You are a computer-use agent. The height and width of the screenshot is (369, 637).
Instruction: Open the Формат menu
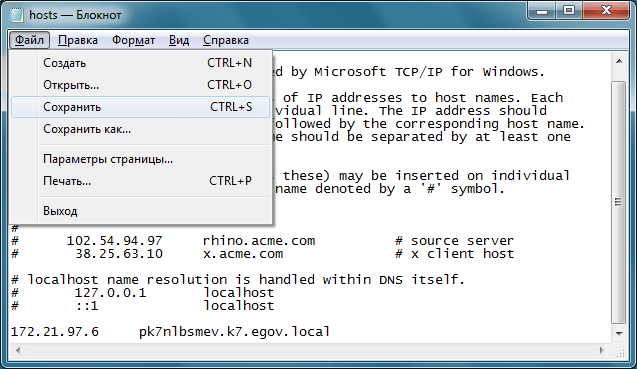coord(133,40)
